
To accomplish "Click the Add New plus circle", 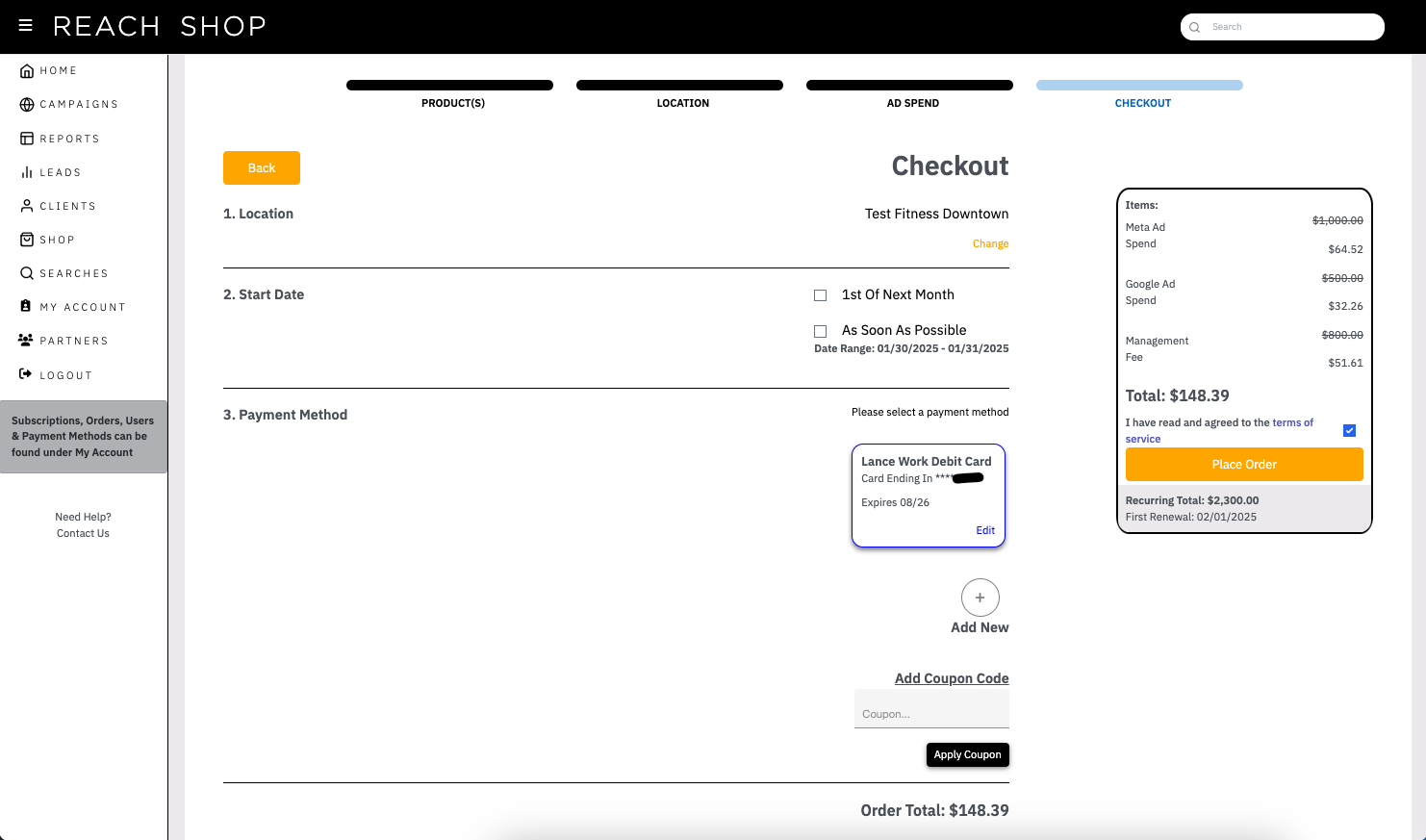I will [980, 598].
